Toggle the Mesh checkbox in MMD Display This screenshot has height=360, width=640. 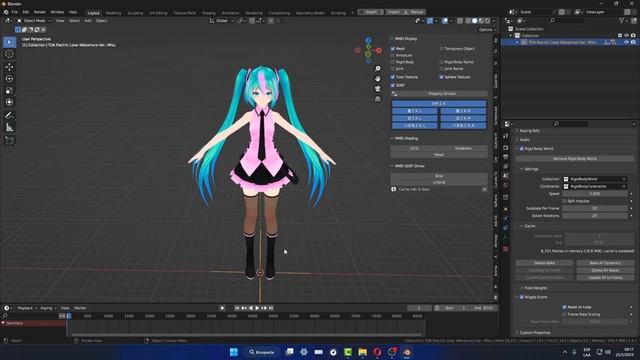click(393, 49)
